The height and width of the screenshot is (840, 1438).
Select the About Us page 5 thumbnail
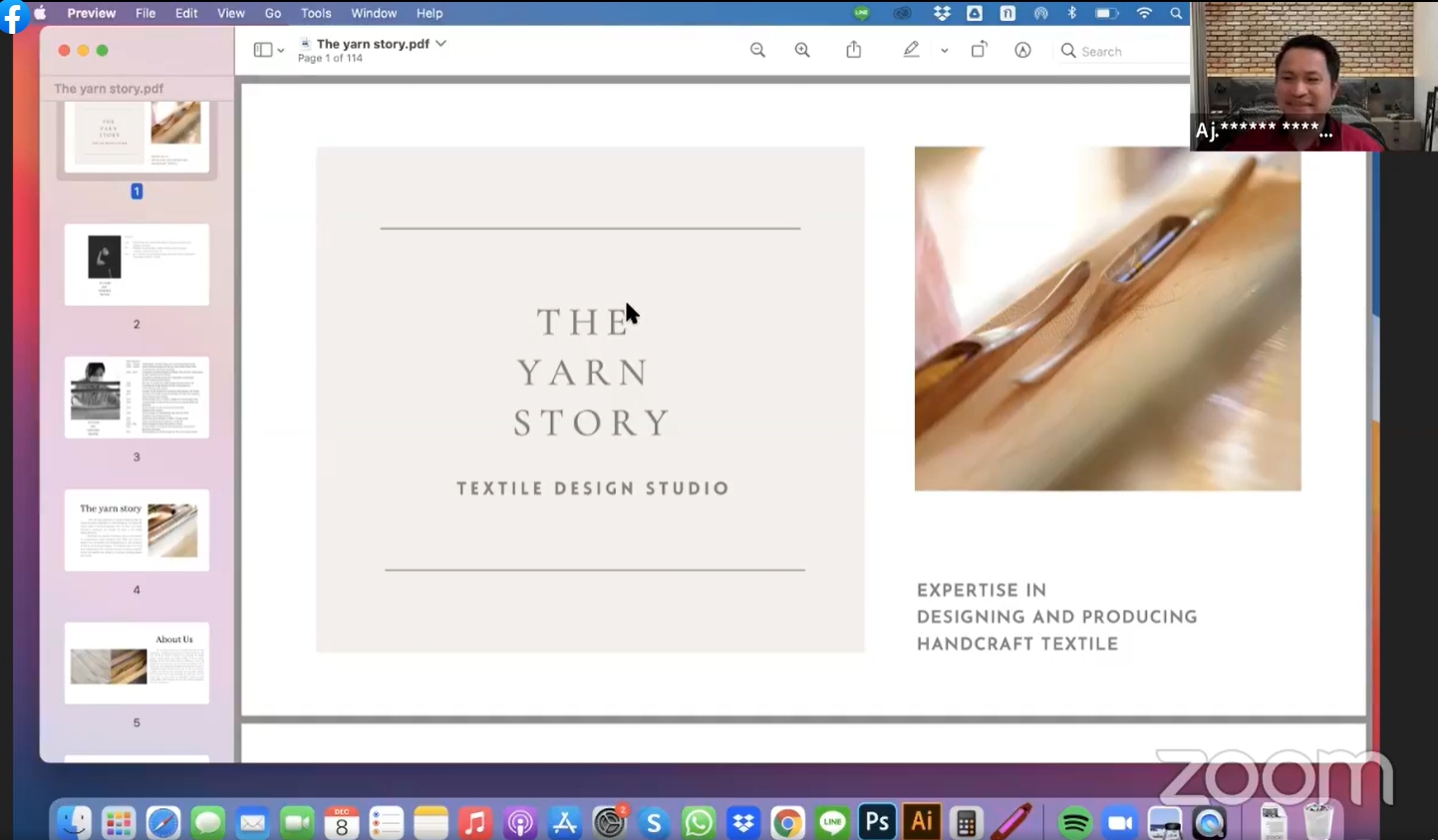coord(137,663)
